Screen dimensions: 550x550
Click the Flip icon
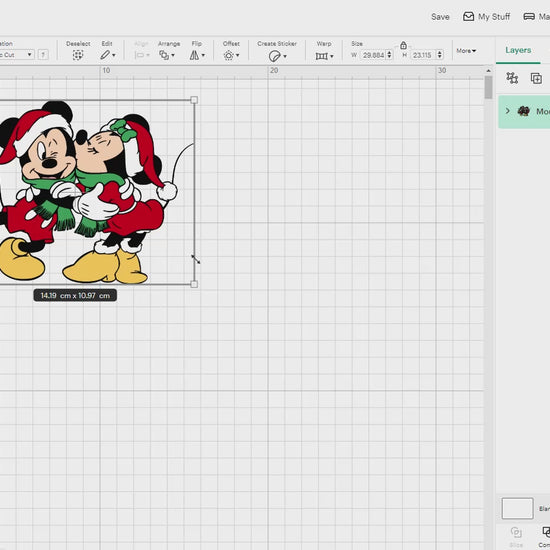[x=194, y=55]
